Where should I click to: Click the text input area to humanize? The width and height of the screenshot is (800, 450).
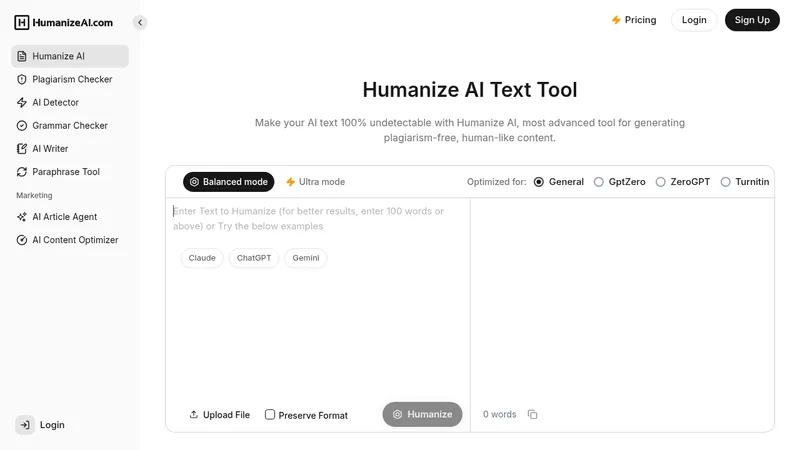click(317, 218)
